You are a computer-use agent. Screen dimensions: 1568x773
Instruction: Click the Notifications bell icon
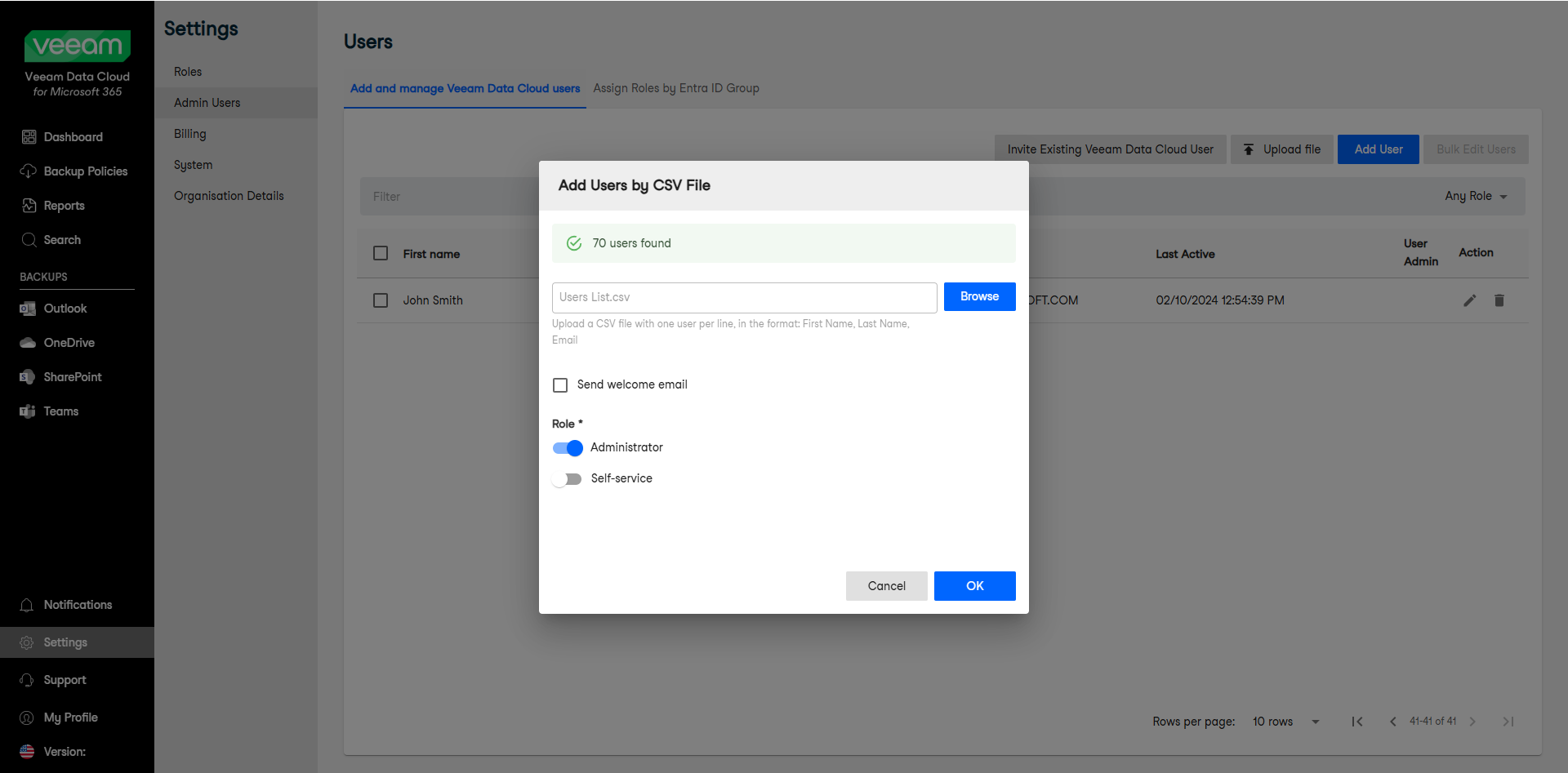(x=27, y=605)
